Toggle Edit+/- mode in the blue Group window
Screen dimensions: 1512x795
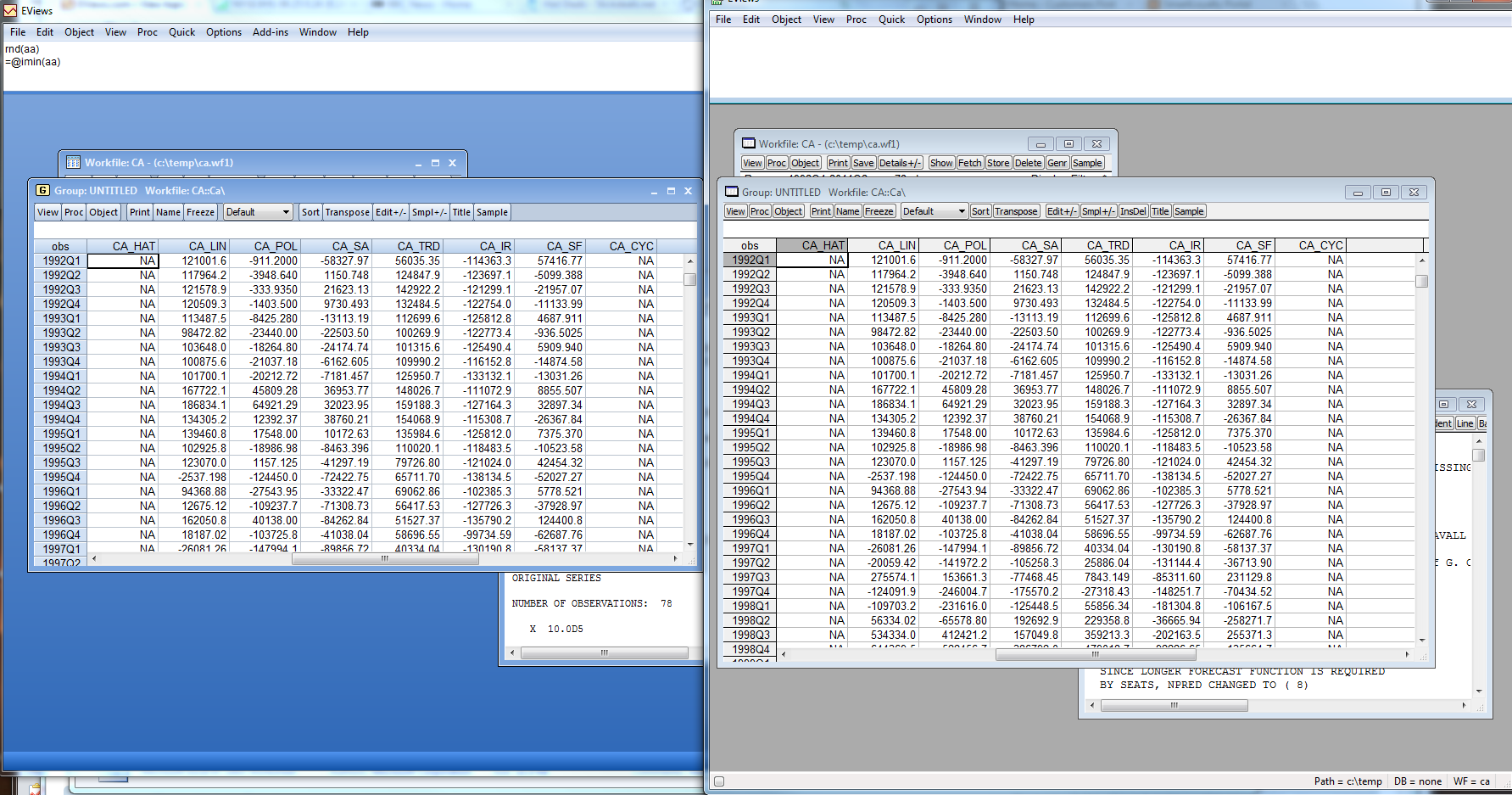pos(391,212)
